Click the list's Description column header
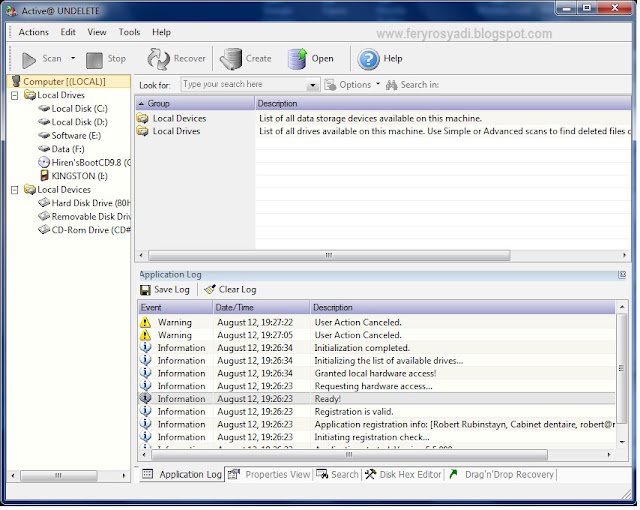The image size is (640, 510). [443, 104]
